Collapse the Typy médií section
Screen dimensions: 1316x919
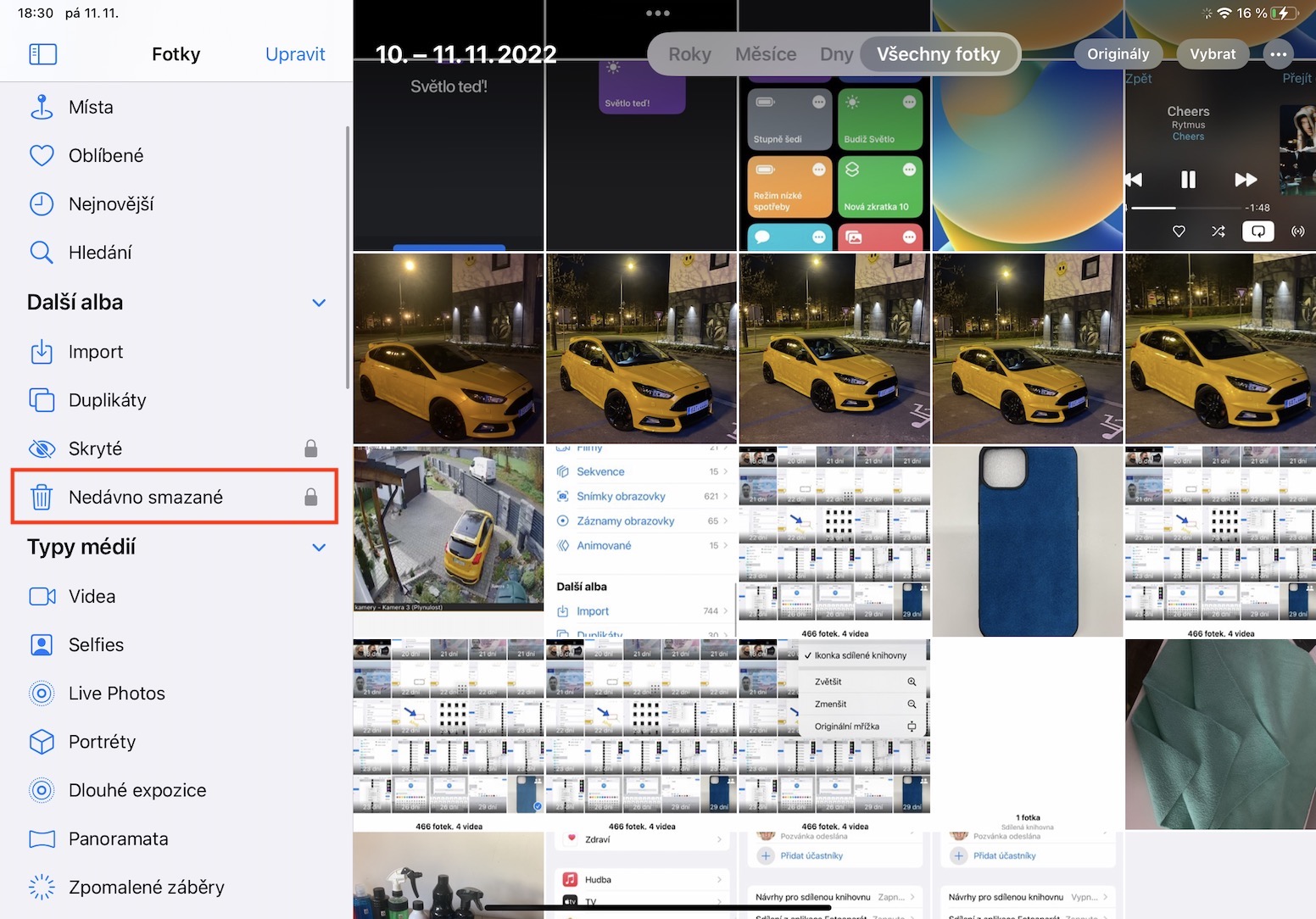coord(319,548)
